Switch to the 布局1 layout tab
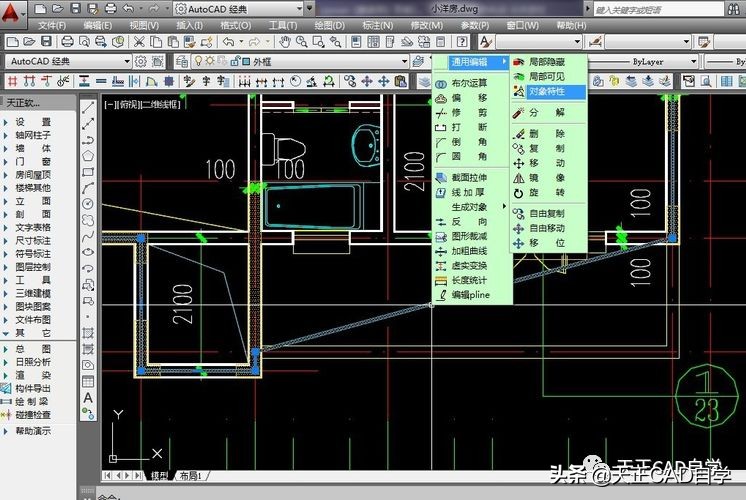Viewport: 746px width, 500px height. point(190,475)
